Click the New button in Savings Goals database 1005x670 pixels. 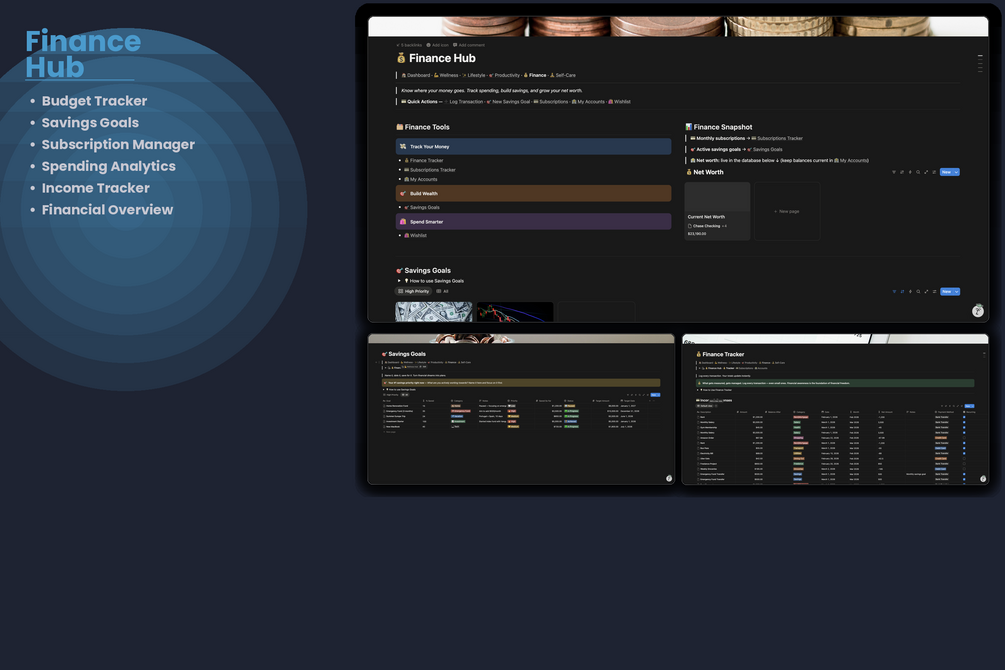tap(947, 292)
